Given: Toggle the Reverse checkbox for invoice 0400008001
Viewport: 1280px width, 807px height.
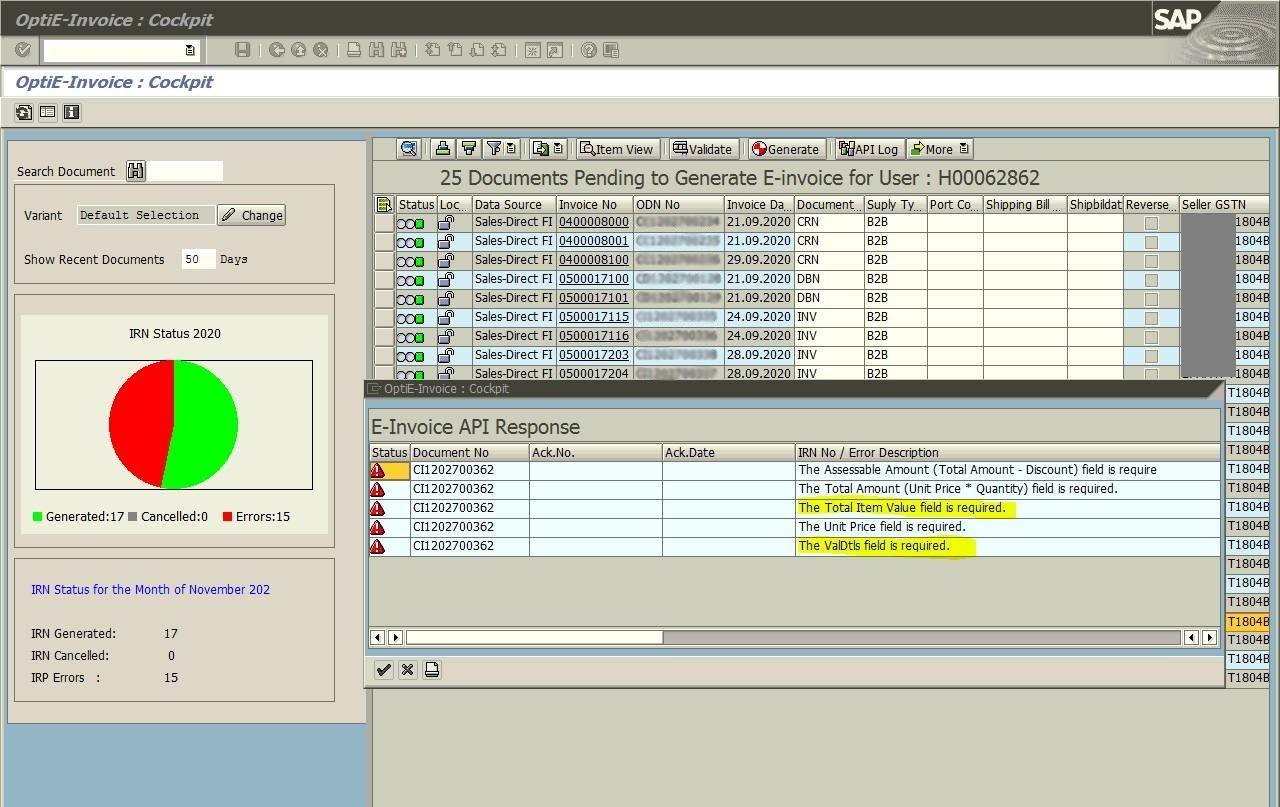Looking at the screenshot, I should coord(1151,242).
